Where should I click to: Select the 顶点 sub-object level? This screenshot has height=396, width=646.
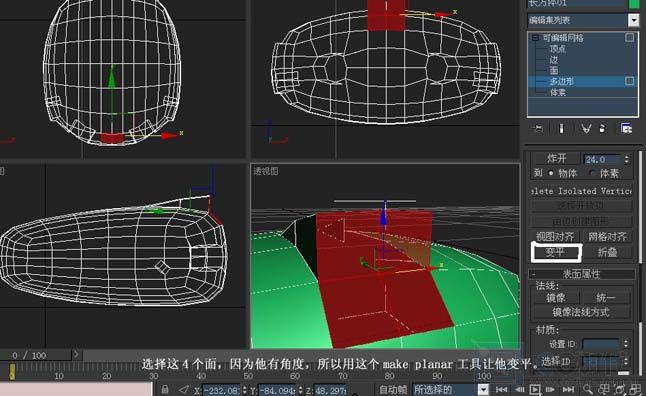coord(558,49)
